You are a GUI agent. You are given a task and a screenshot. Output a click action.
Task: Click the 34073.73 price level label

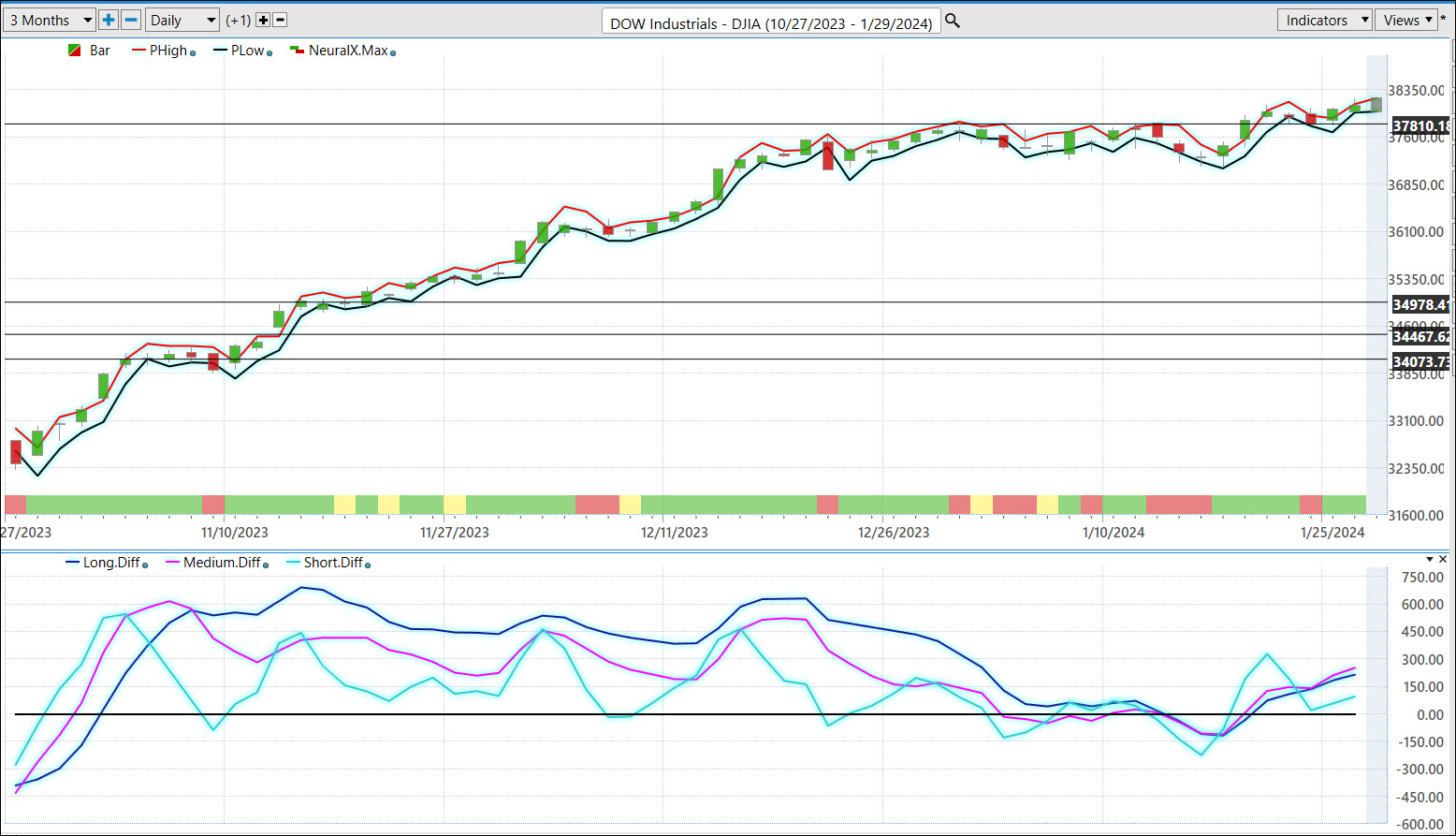pyautogui.click(x=1420, y=361)
